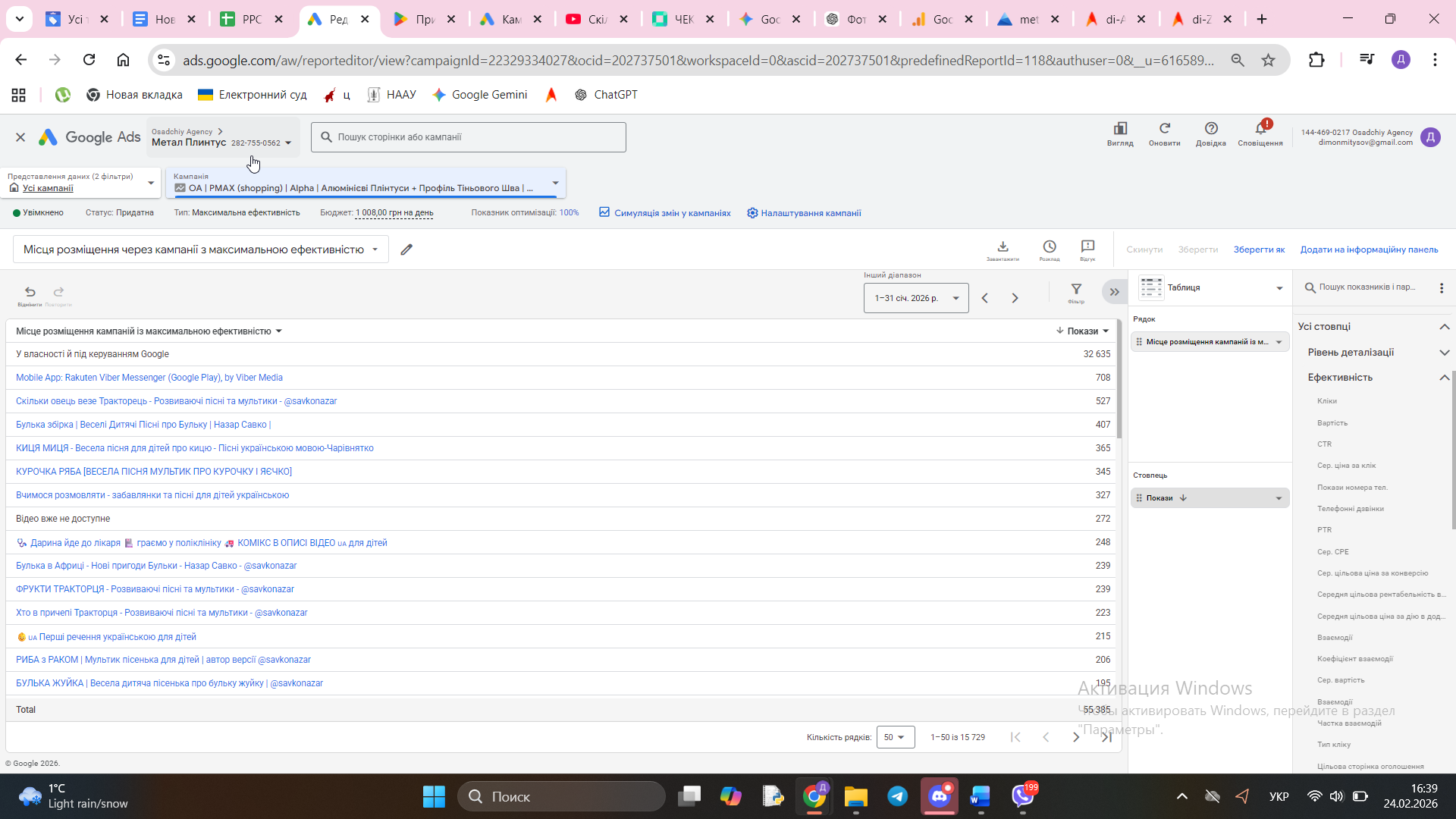This screenshot has height=819, width=1456.
Task: Click the undo arrow icon
Action: pos(30,292)
